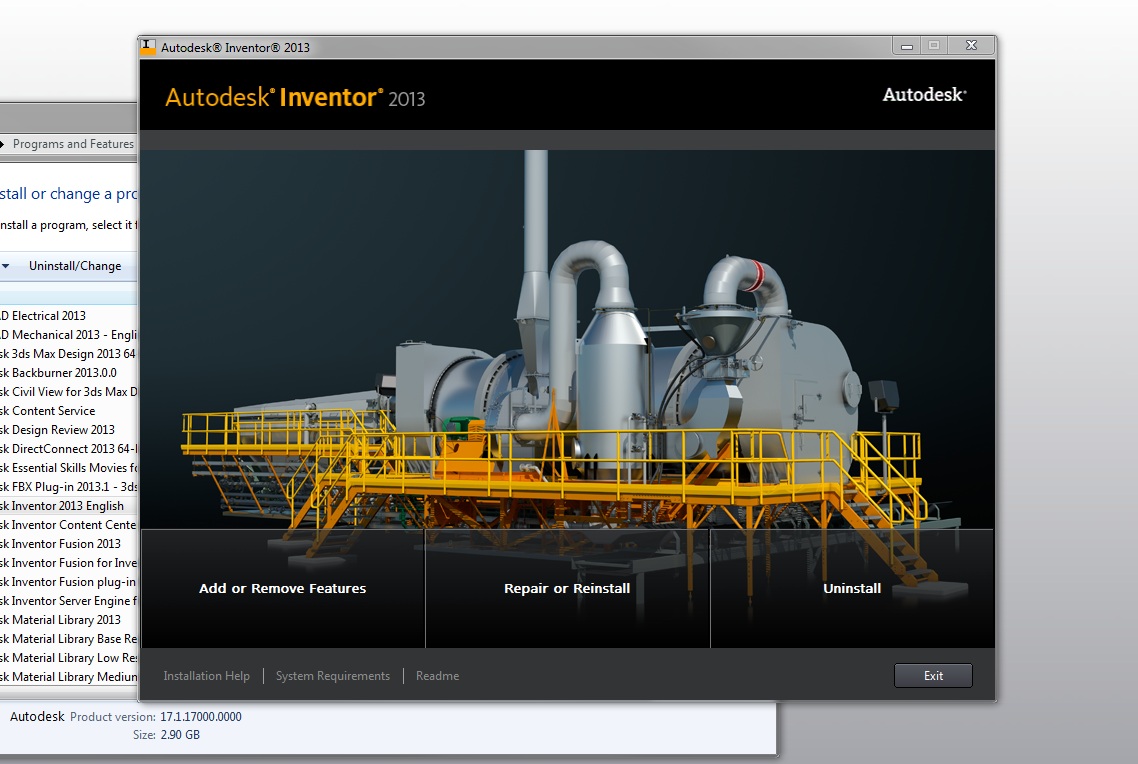Click the size value '2.90 GB'
Screen dimensions: 1138x764
[x=180, y=735]
